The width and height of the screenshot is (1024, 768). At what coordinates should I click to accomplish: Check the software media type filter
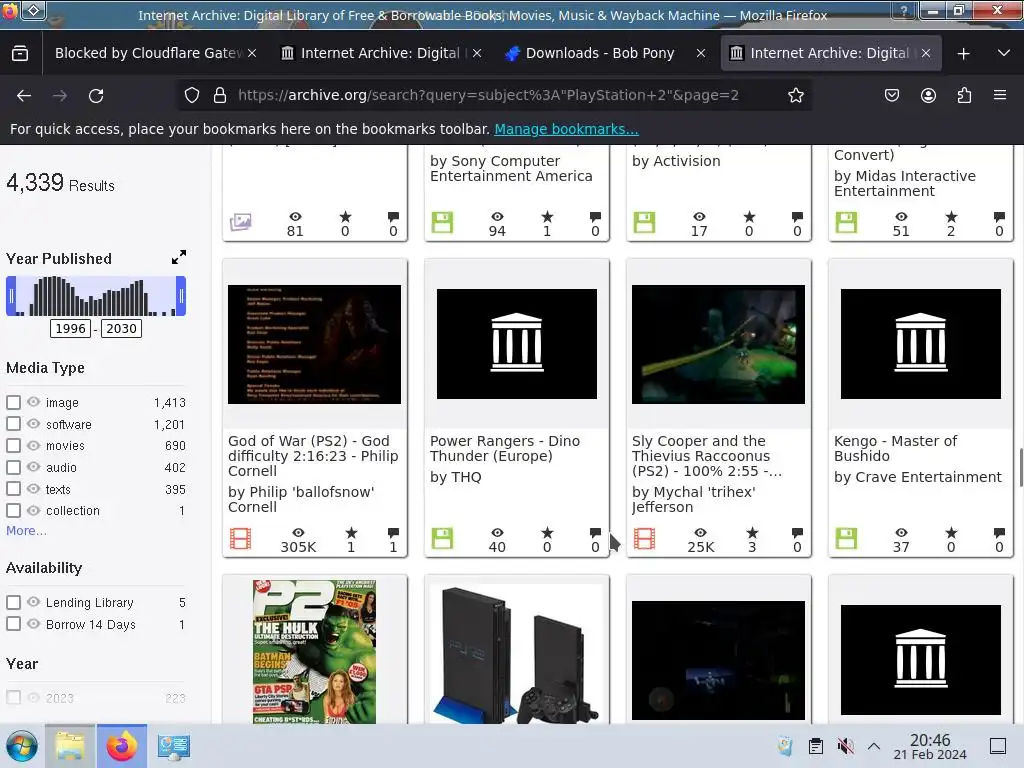[x=13, y=424]
